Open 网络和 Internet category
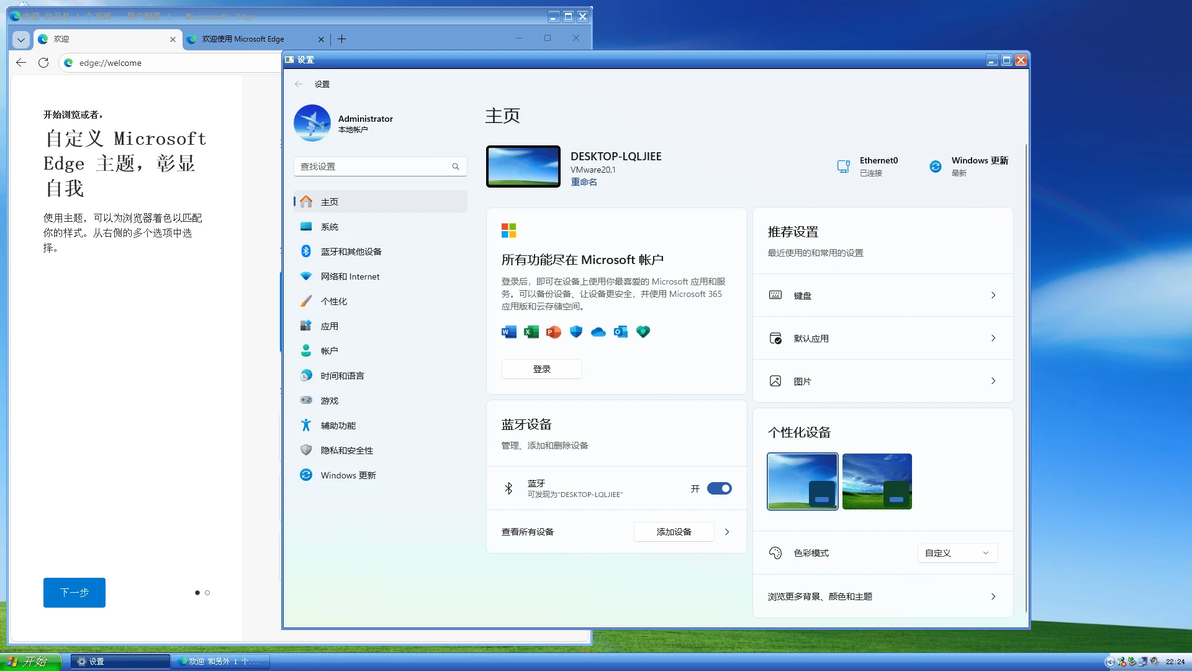The image size is (1192, 671). coord(380,277)
